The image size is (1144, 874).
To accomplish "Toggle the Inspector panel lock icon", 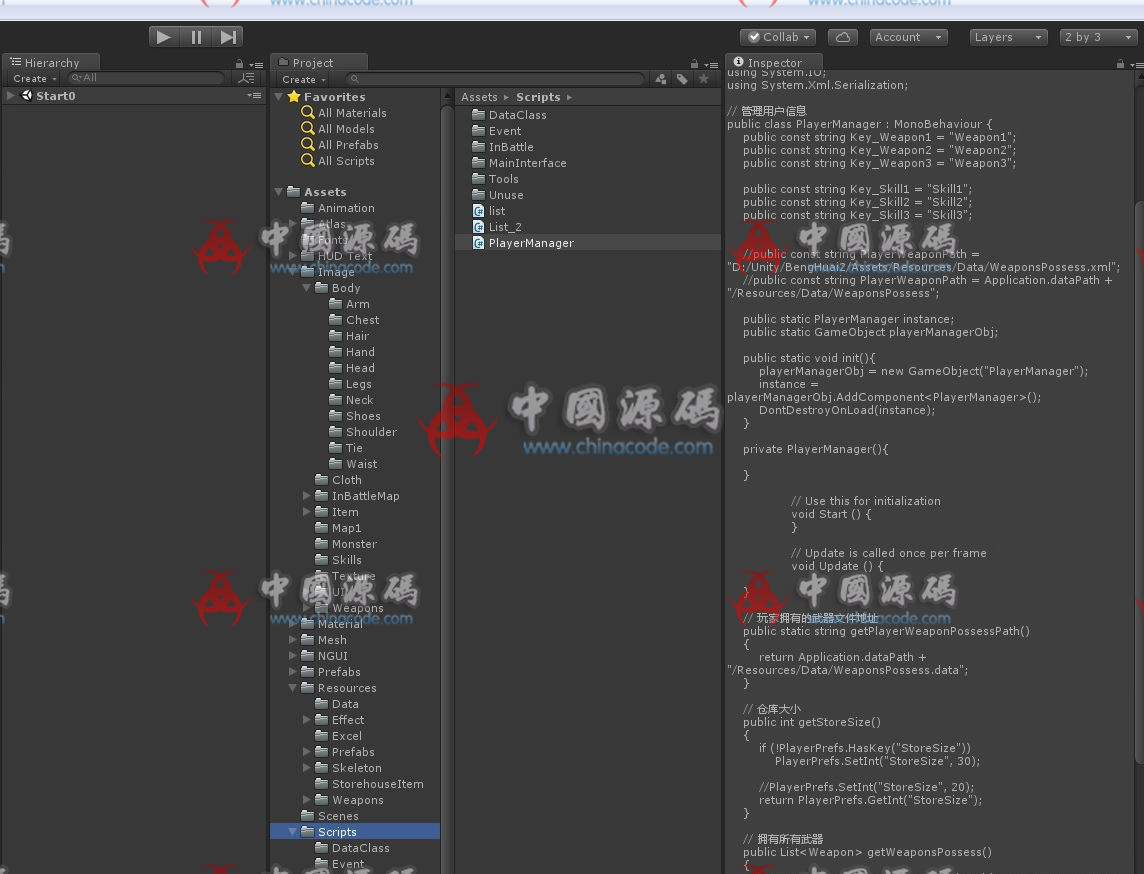I will [1120, 64].
